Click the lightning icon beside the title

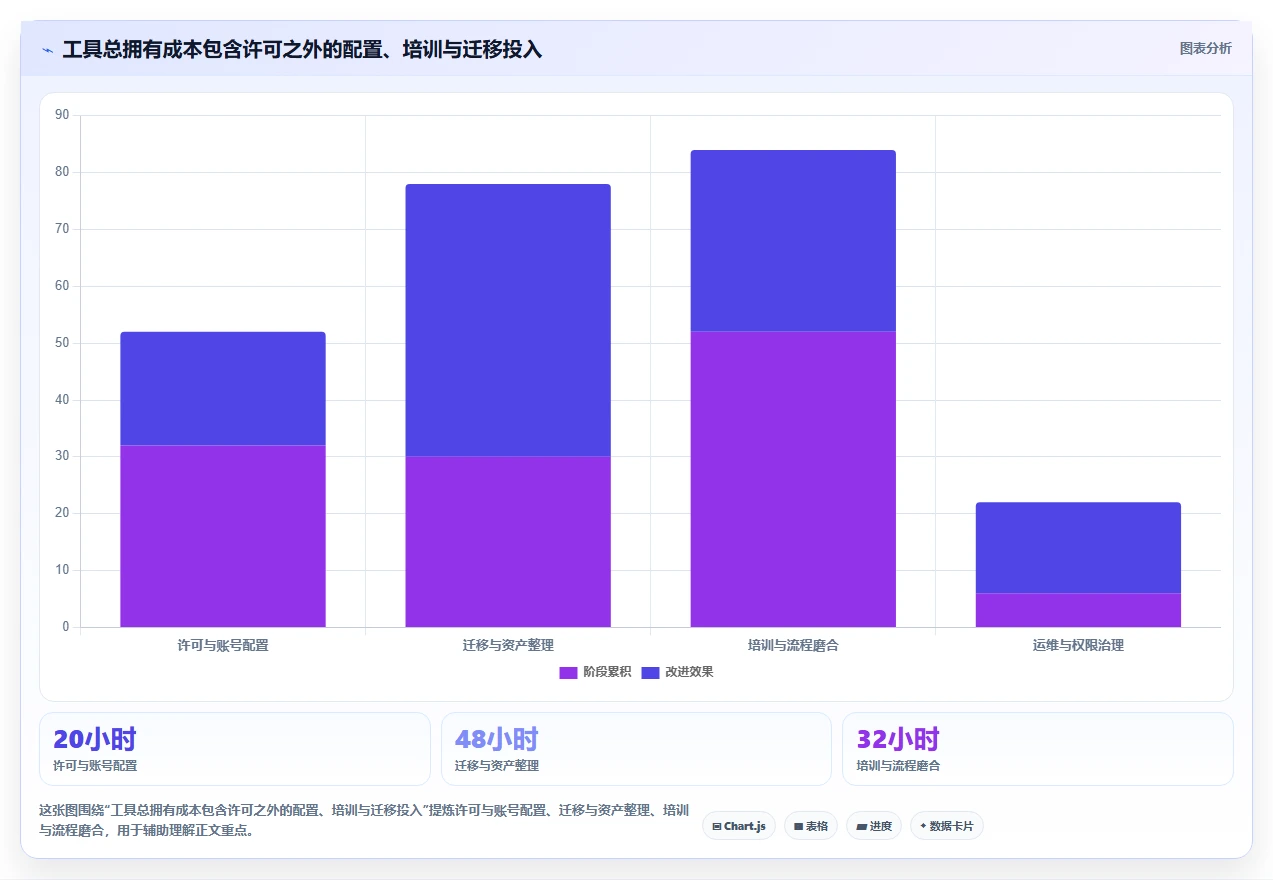coord(47,50)
